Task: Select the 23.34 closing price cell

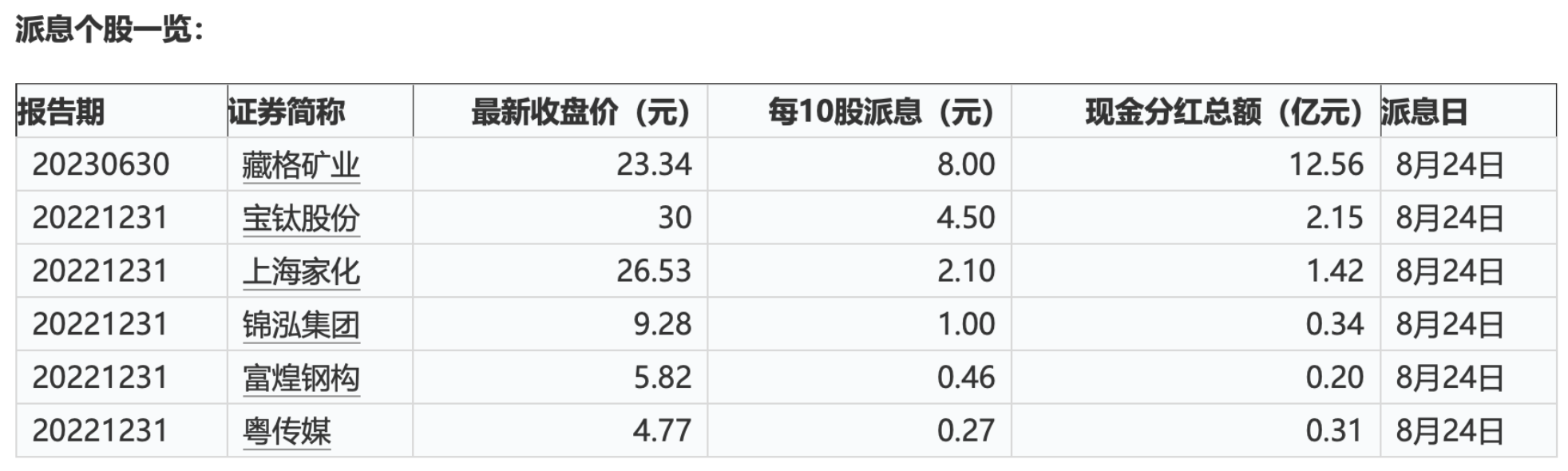Action: click(654, 164)
